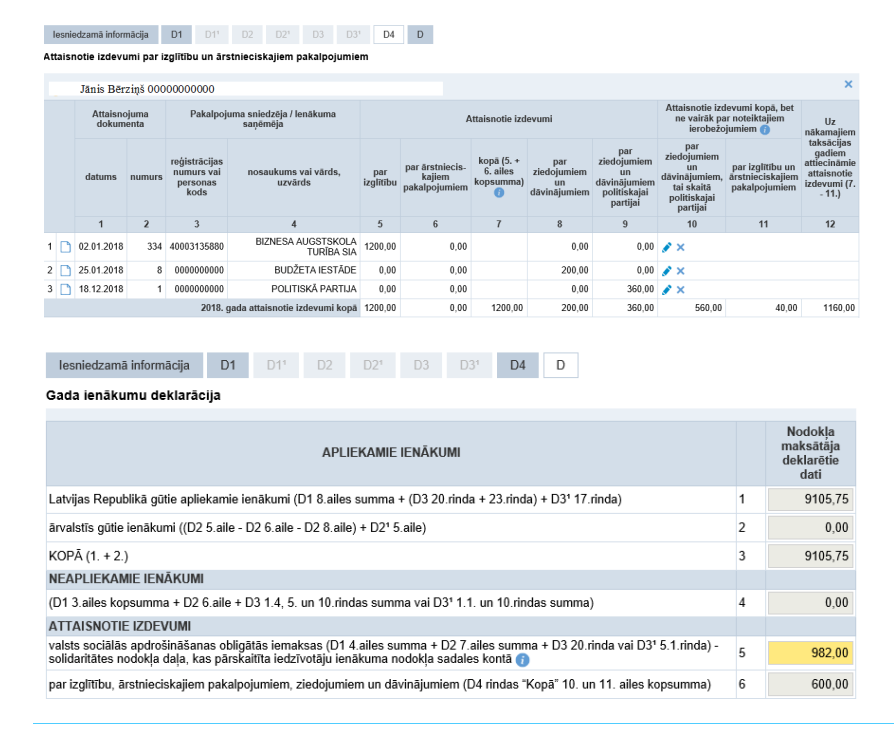
Task: Click highlighted field with 982,00
Action: 810,653
